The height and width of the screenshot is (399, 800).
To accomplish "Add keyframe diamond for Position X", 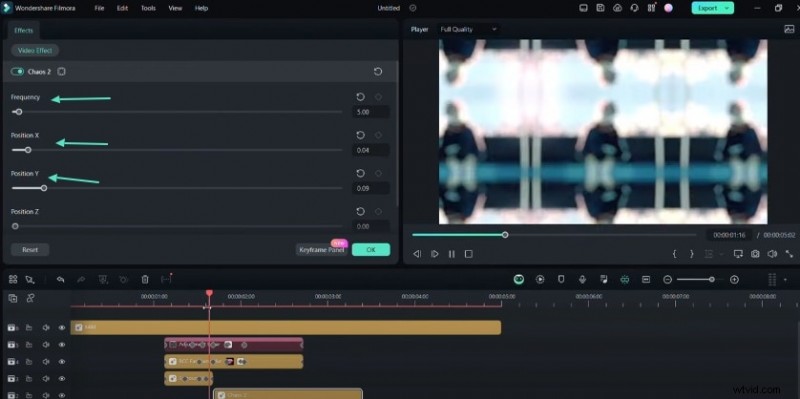I will coord(379,135).
